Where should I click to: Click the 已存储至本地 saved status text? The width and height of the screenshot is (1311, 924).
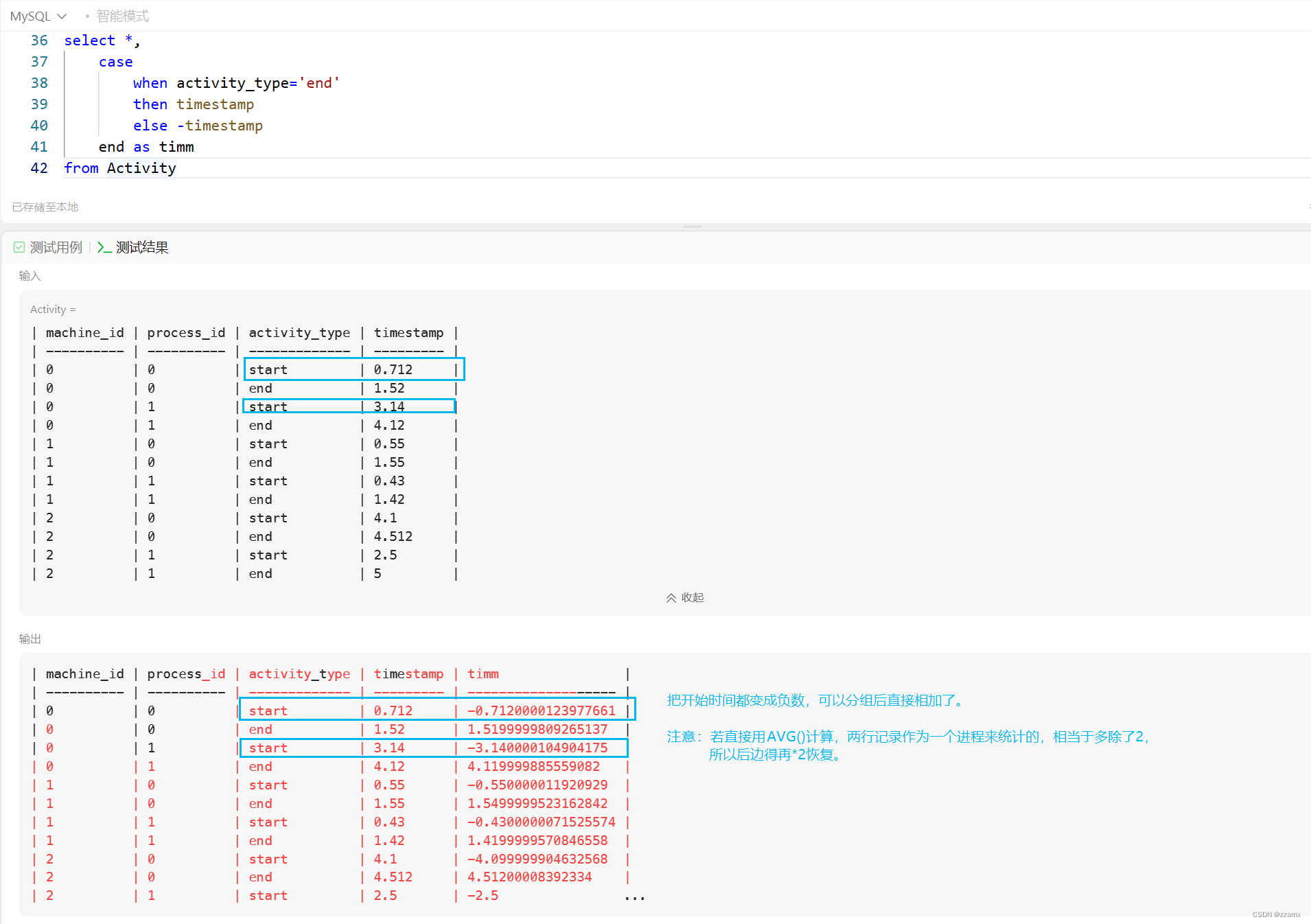[x=45, y=207]
